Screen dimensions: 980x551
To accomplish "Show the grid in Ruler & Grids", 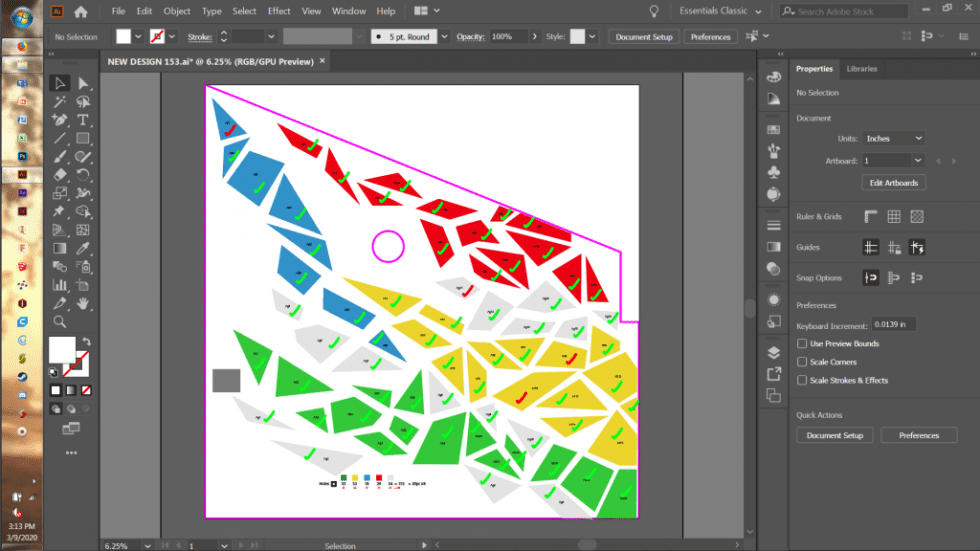I will [x=894, y=216].
